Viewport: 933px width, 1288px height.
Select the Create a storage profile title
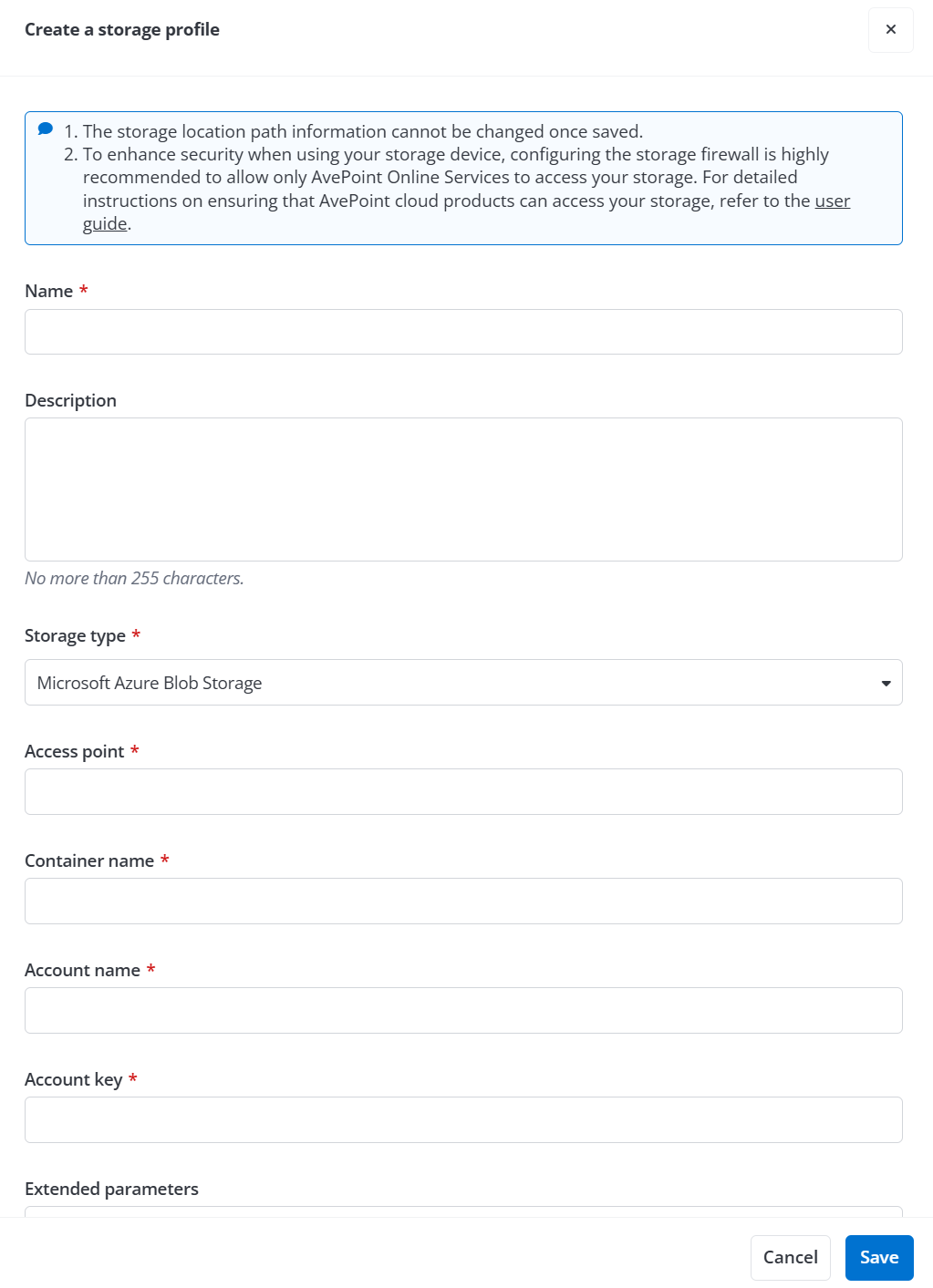pos(122,29)
